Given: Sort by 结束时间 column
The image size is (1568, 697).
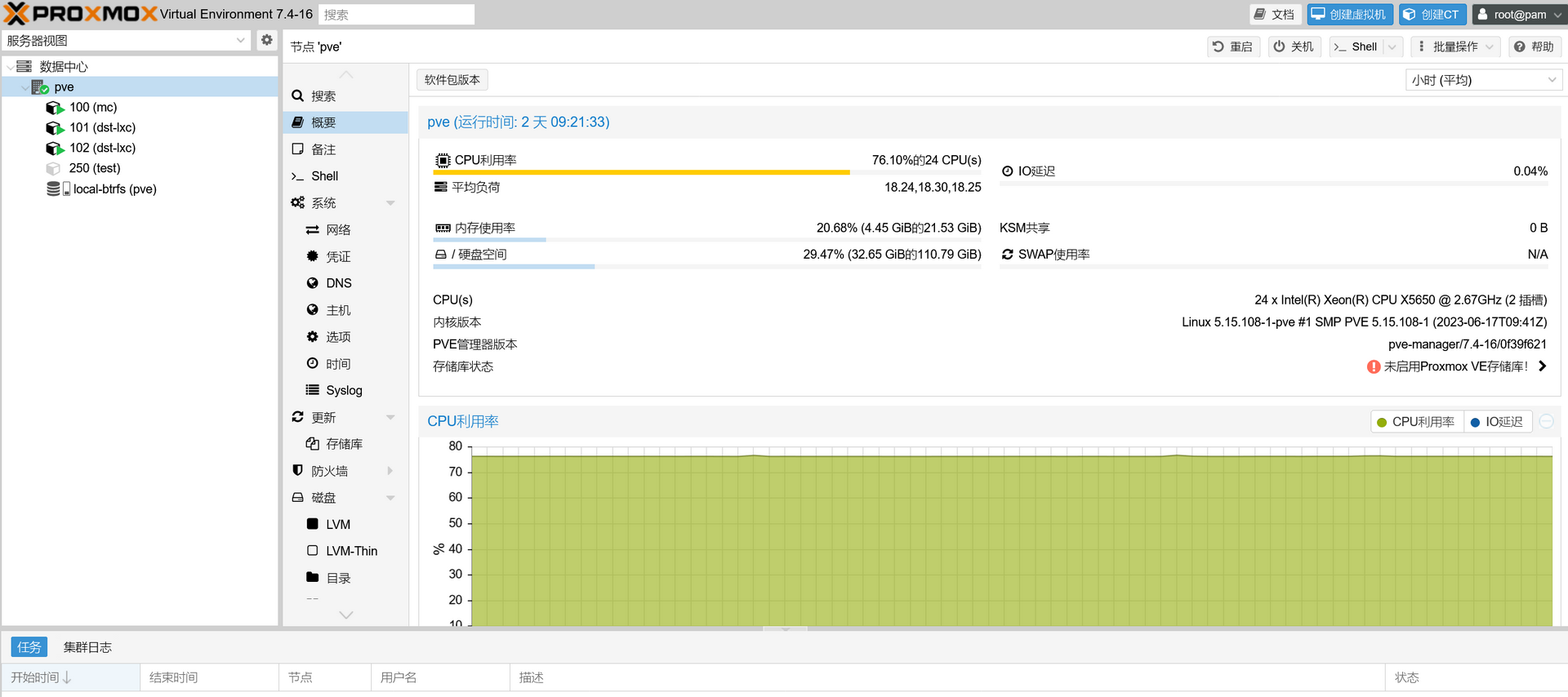Looking at the screenshot, I should (x=209, y=677).
